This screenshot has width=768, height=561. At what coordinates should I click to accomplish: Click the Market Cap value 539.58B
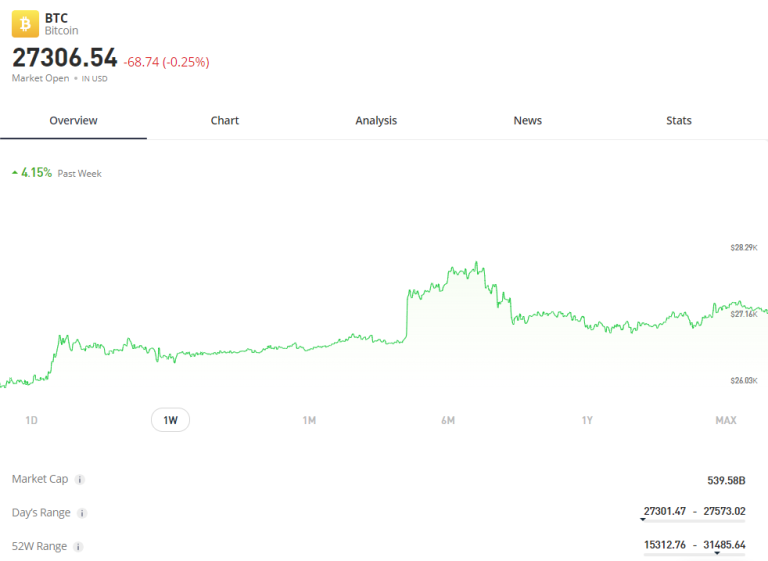tap(726, 481)
